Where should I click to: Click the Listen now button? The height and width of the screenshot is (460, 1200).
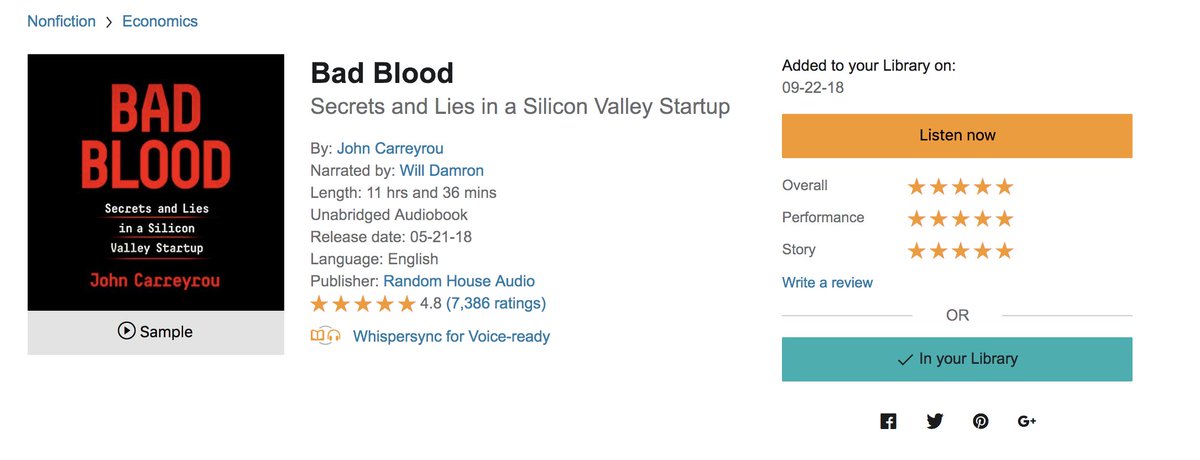[x=957, y=135]
